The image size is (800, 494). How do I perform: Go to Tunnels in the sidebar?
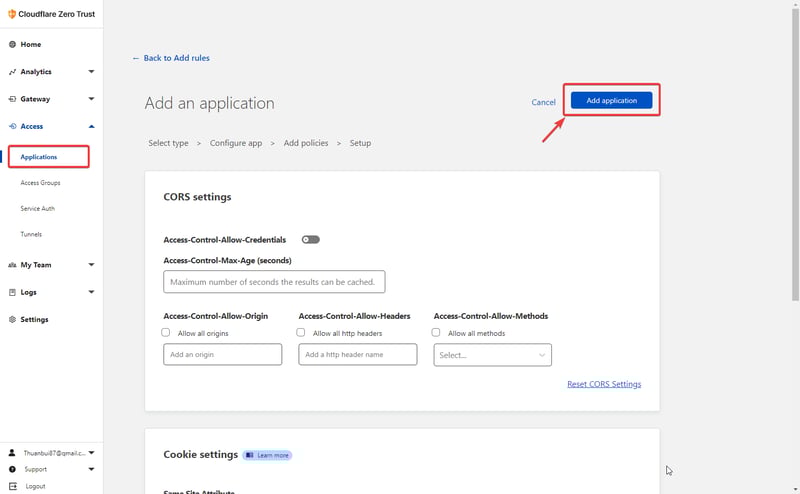31,234
